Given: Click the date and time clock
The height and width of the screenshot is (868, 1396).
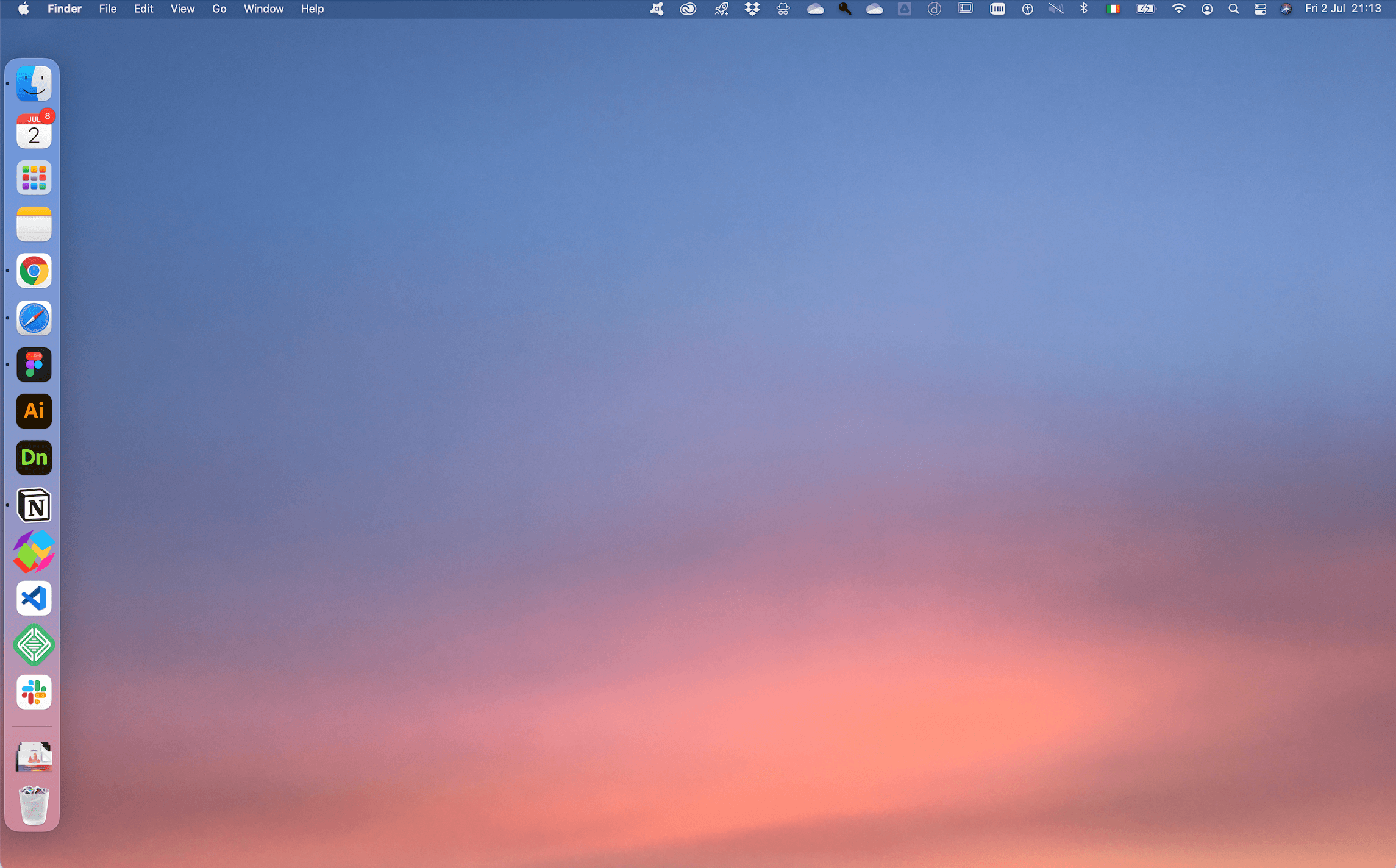Looking at the screenshot, I should point(1342,9).
